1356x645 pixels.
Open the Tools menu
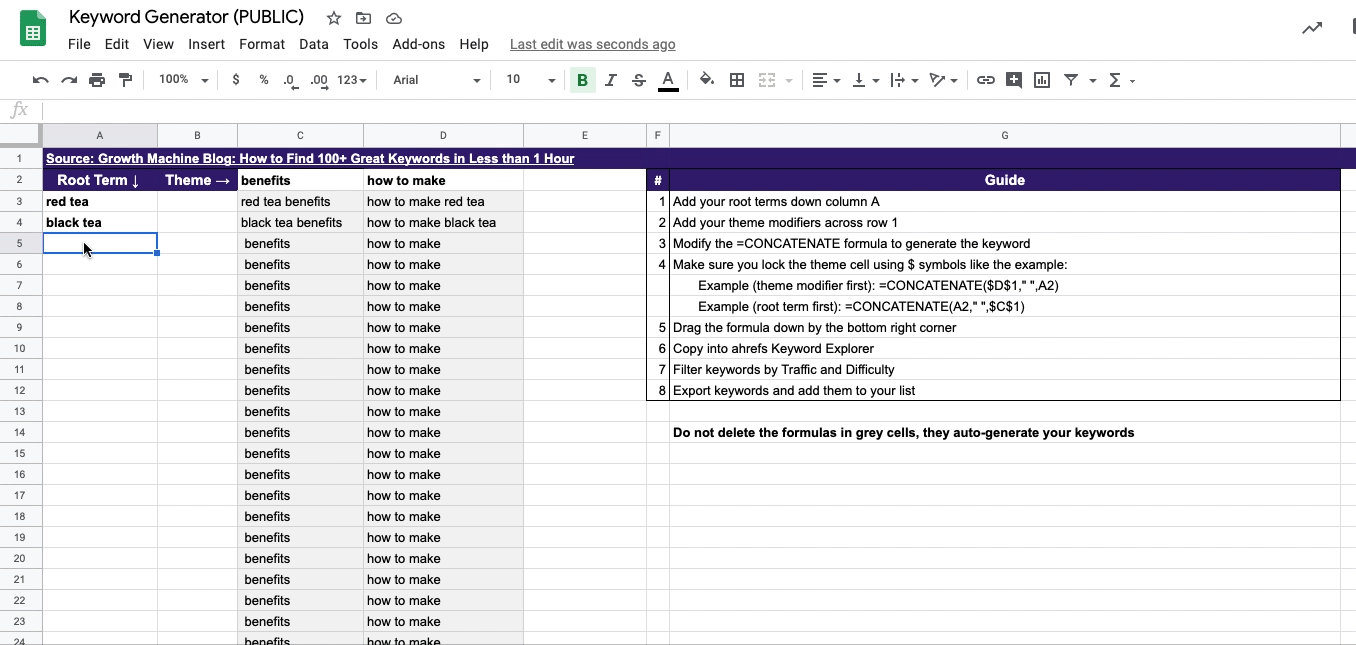pyautogui.click(x=360, y=44)
